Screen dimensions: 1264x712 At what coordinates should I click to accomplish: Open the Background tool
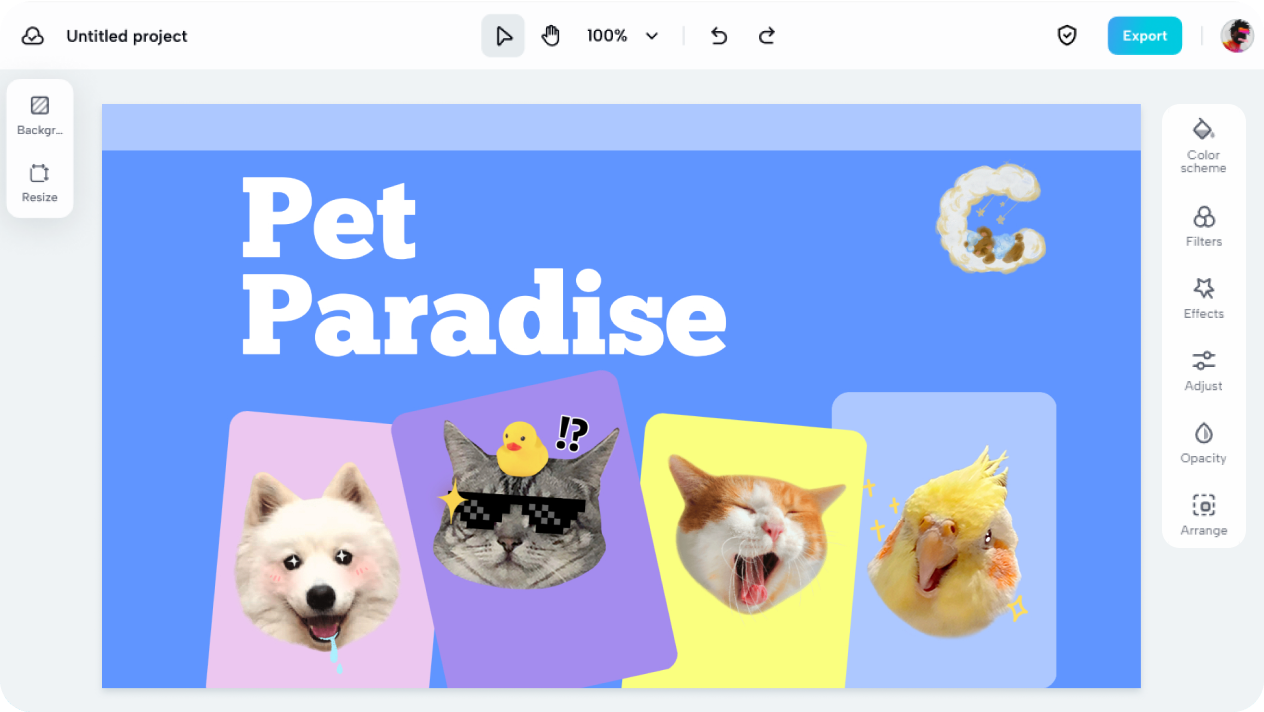[x=40, y=115]
